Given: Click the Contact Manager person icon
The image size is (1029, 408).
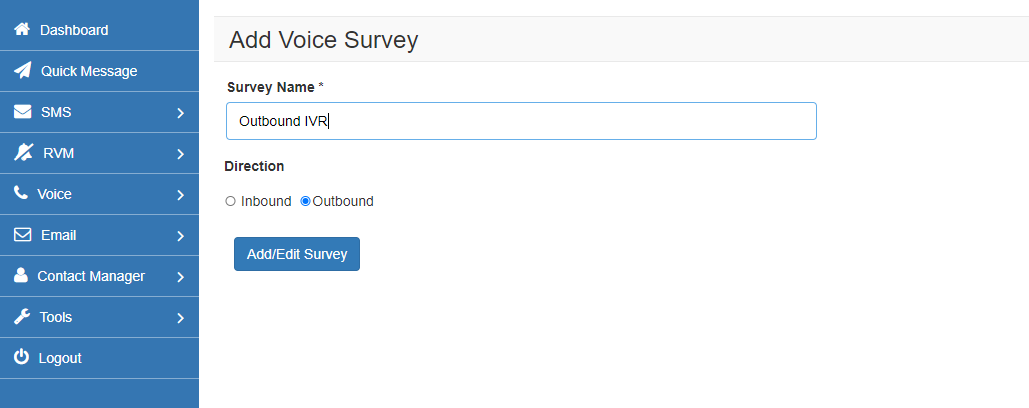Looking at the screenshot, I should click(20, 276).
